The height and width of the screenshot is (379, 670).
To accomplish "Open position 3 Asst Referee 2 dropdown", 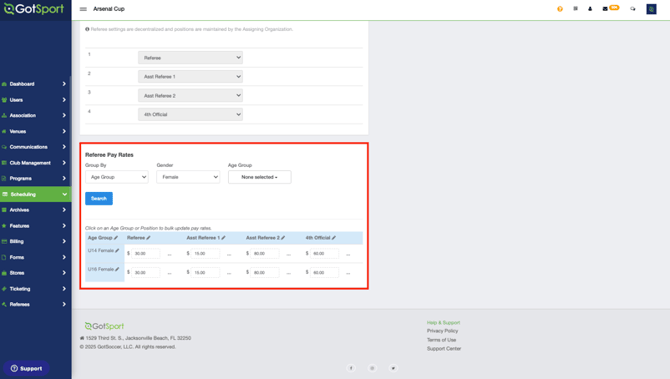I will pos(190,95).
